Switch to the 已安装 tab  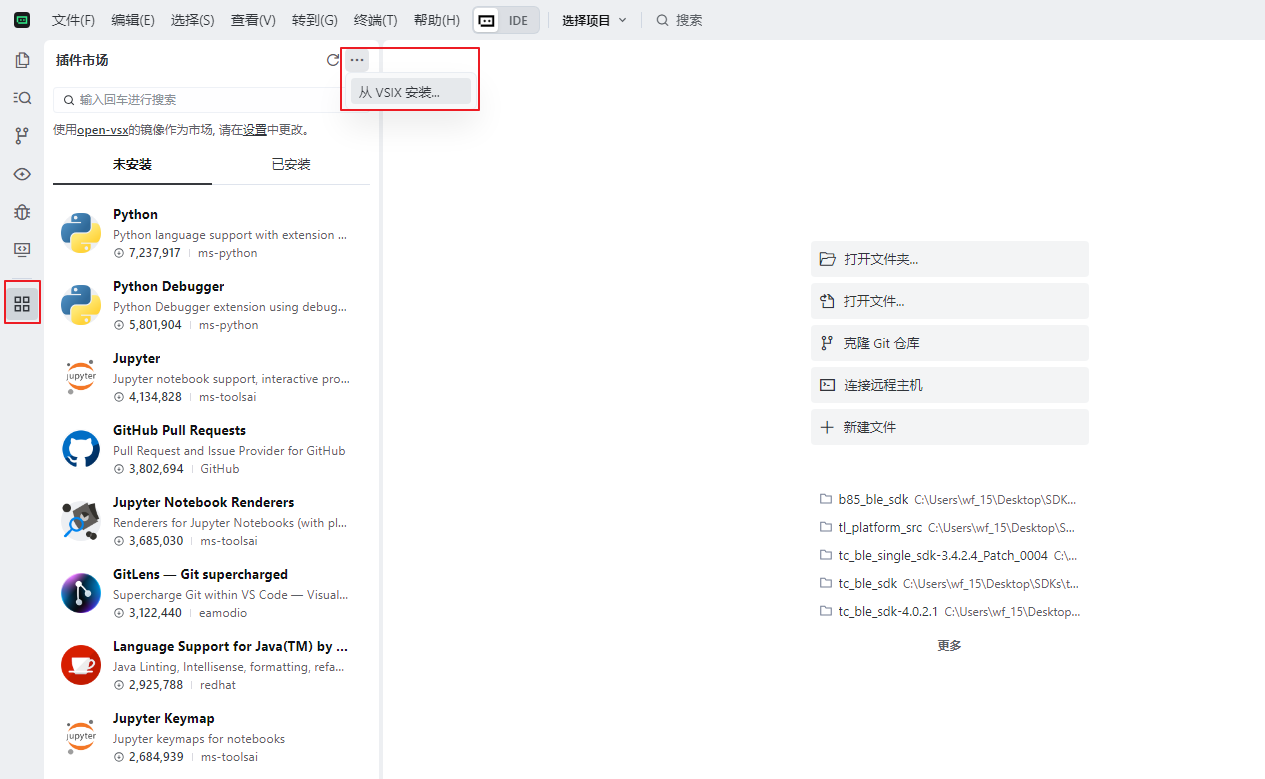pyautogui.click(x=291, y=164)
